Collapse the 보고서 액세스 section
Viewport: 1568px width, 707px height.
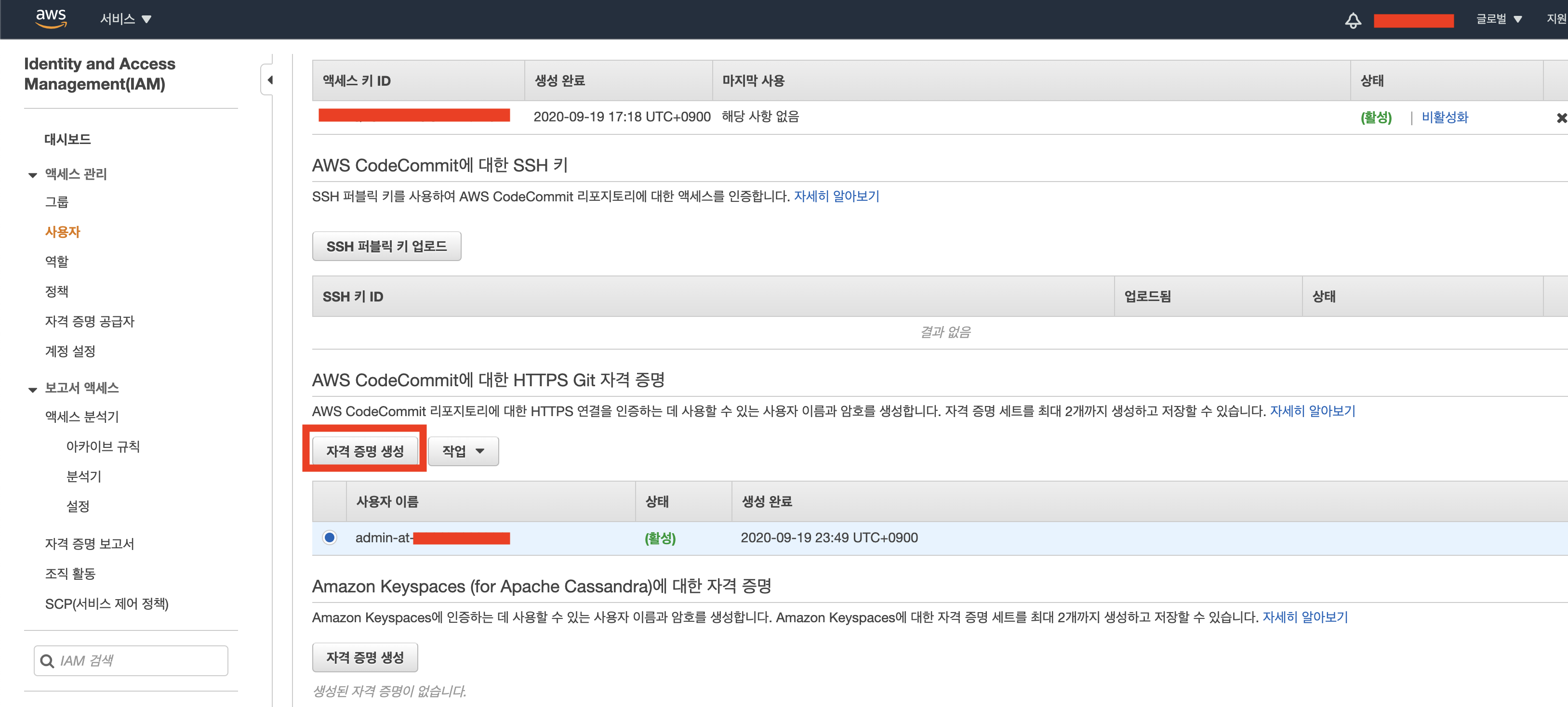click(33, 390)
